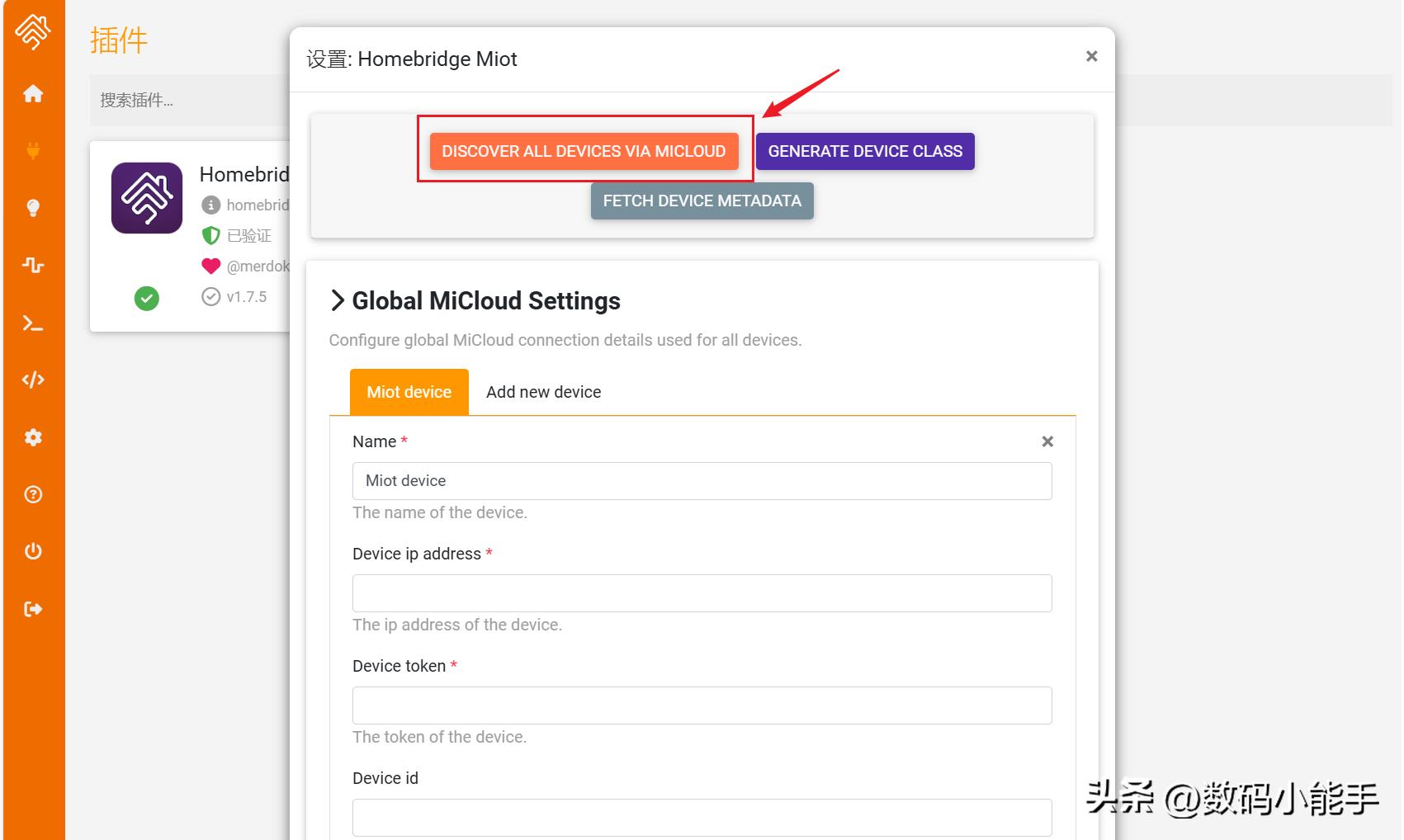Click the Device ip address input field
The height and width of the screenshot is (840, 1404).
[x=702, y=593]
